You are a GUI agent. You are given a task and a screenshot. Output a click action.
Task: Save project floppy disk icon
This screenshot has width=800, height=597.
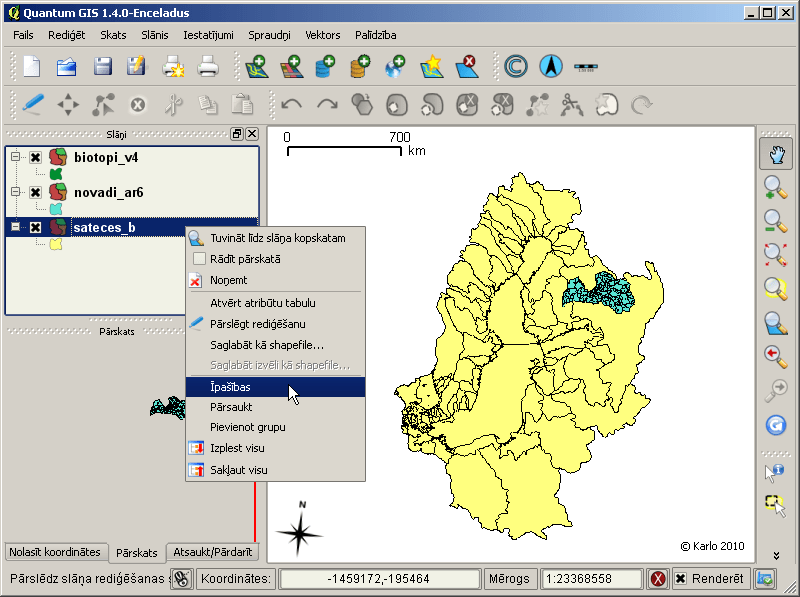103,66
